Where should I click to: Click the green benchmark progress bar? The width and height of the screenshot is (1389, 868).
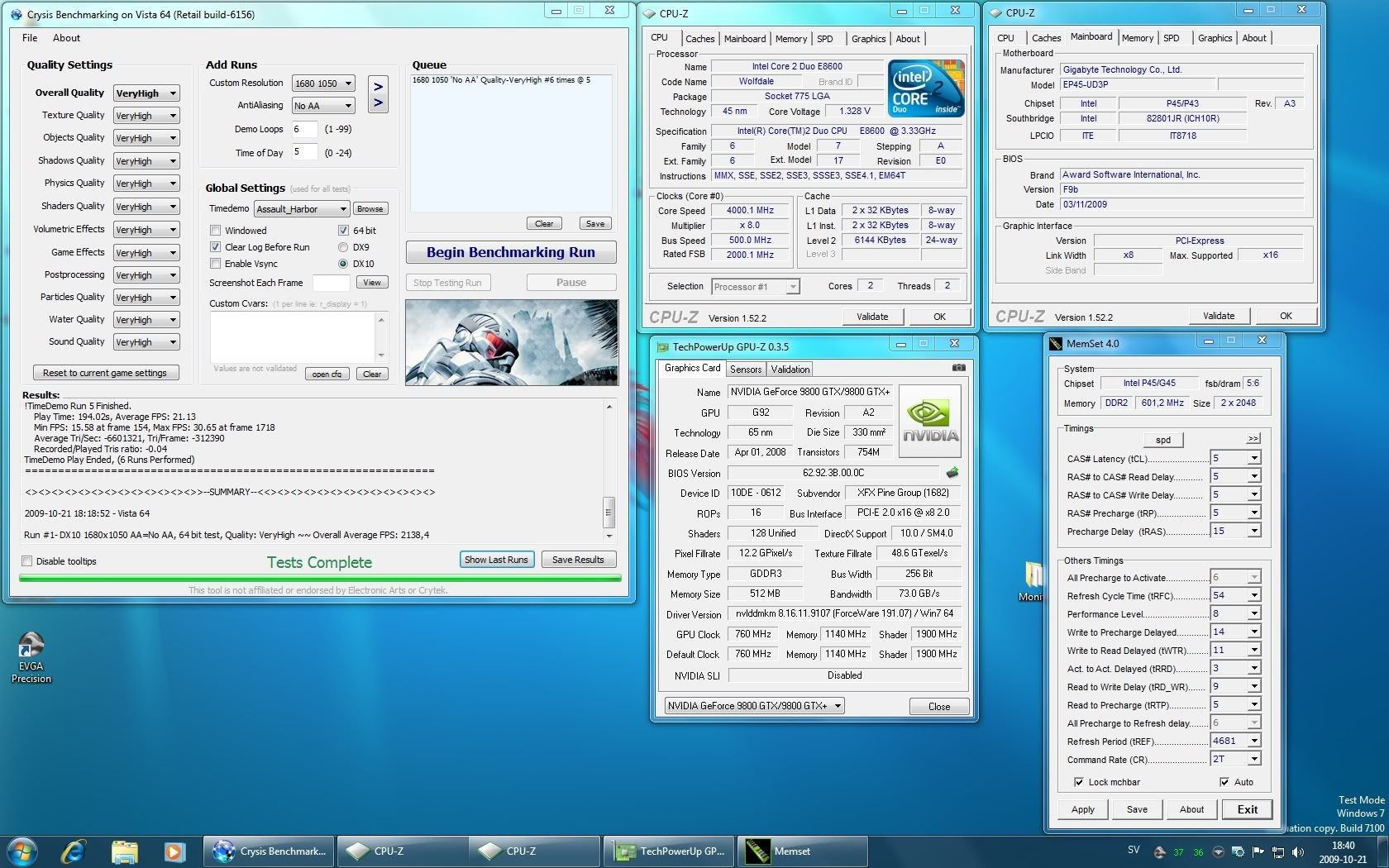click(320, 579)
